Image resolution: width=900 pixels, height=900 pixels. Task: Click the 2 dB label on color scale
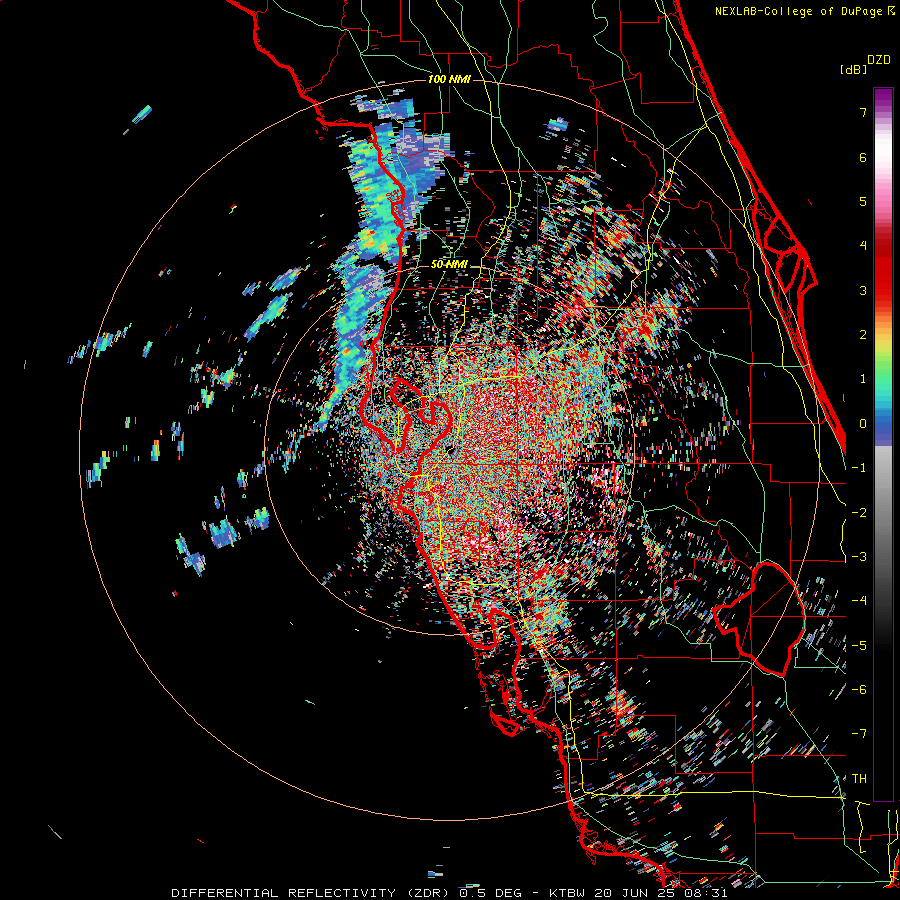tap(863, 335)
